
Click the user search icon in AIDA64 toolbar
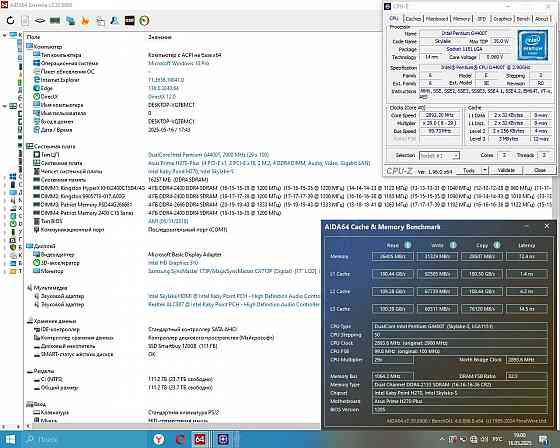[x=114, y=20]
